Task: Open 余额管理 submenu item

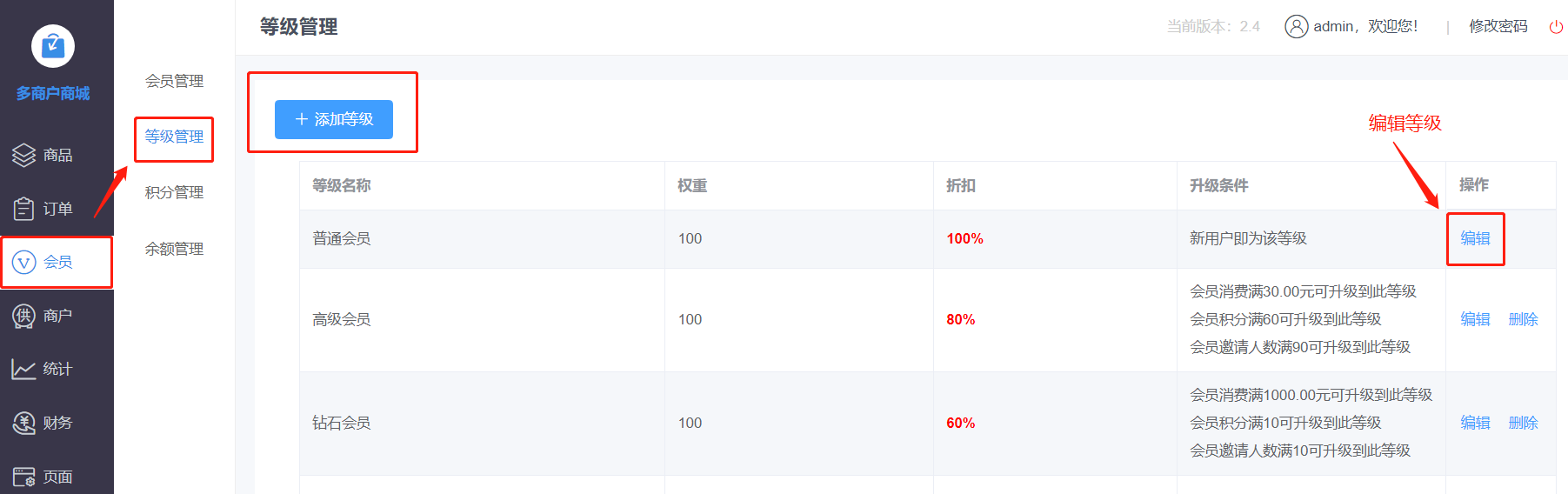Action: tap(174, 249)
